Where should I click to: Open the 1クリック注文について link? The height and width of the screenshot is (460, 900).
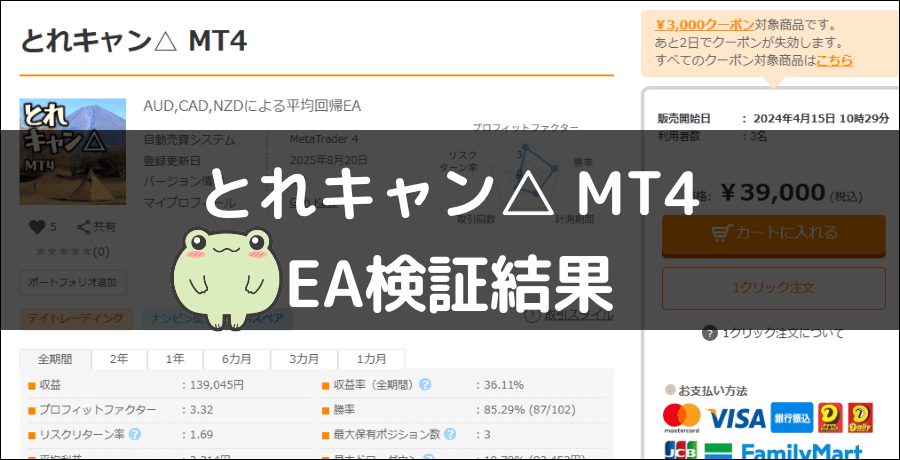(783, 333)
